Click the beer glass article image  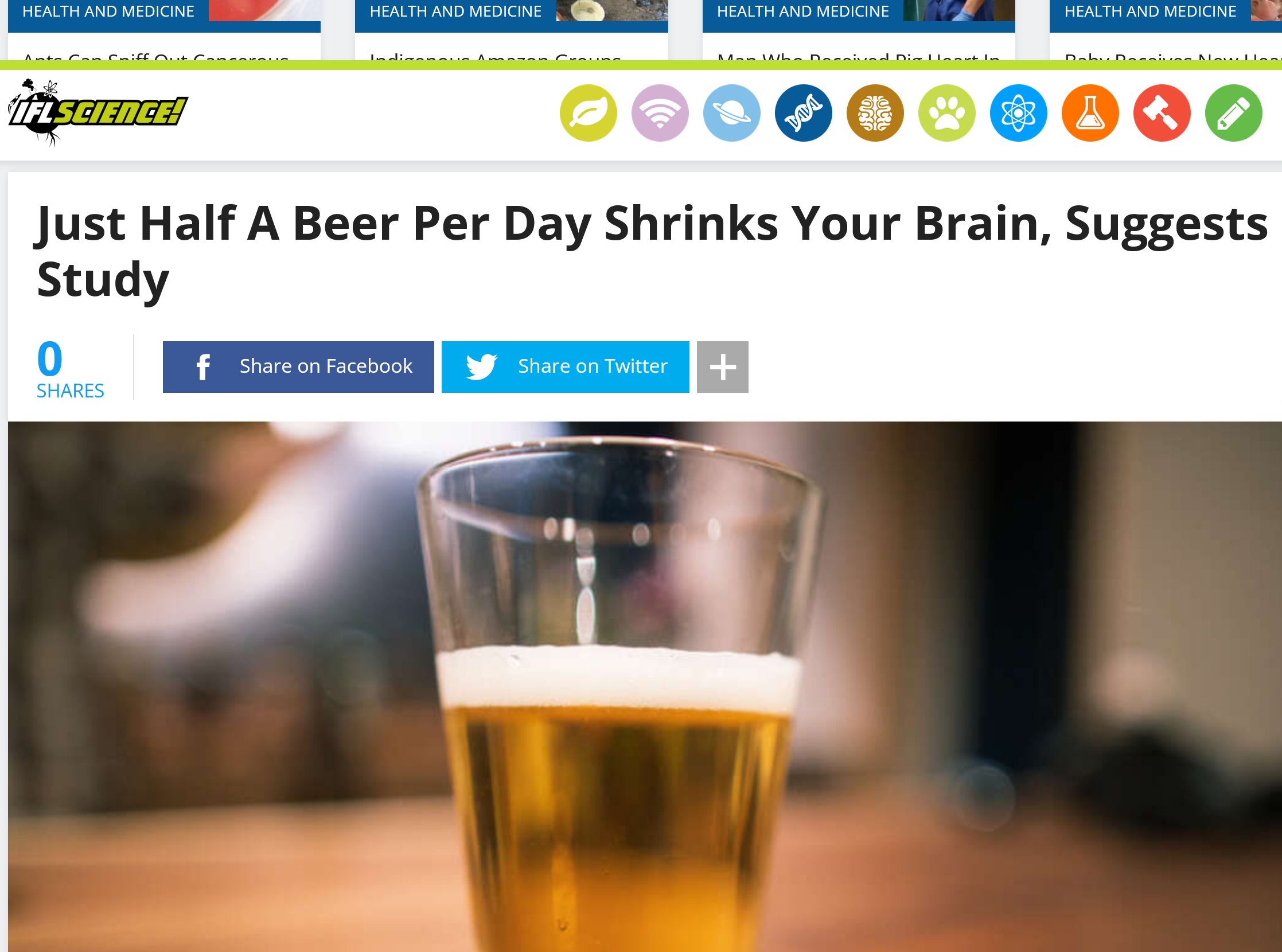pos(645,686)
